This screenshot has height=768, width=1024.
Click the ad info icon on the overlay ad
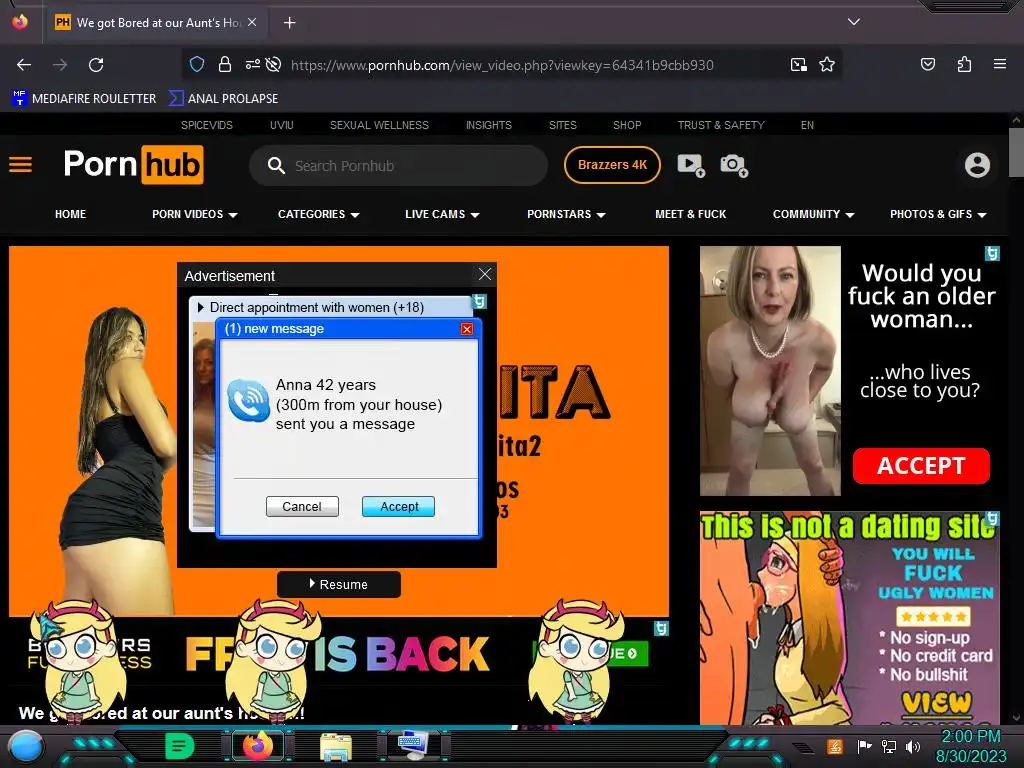tap(479, 302)
